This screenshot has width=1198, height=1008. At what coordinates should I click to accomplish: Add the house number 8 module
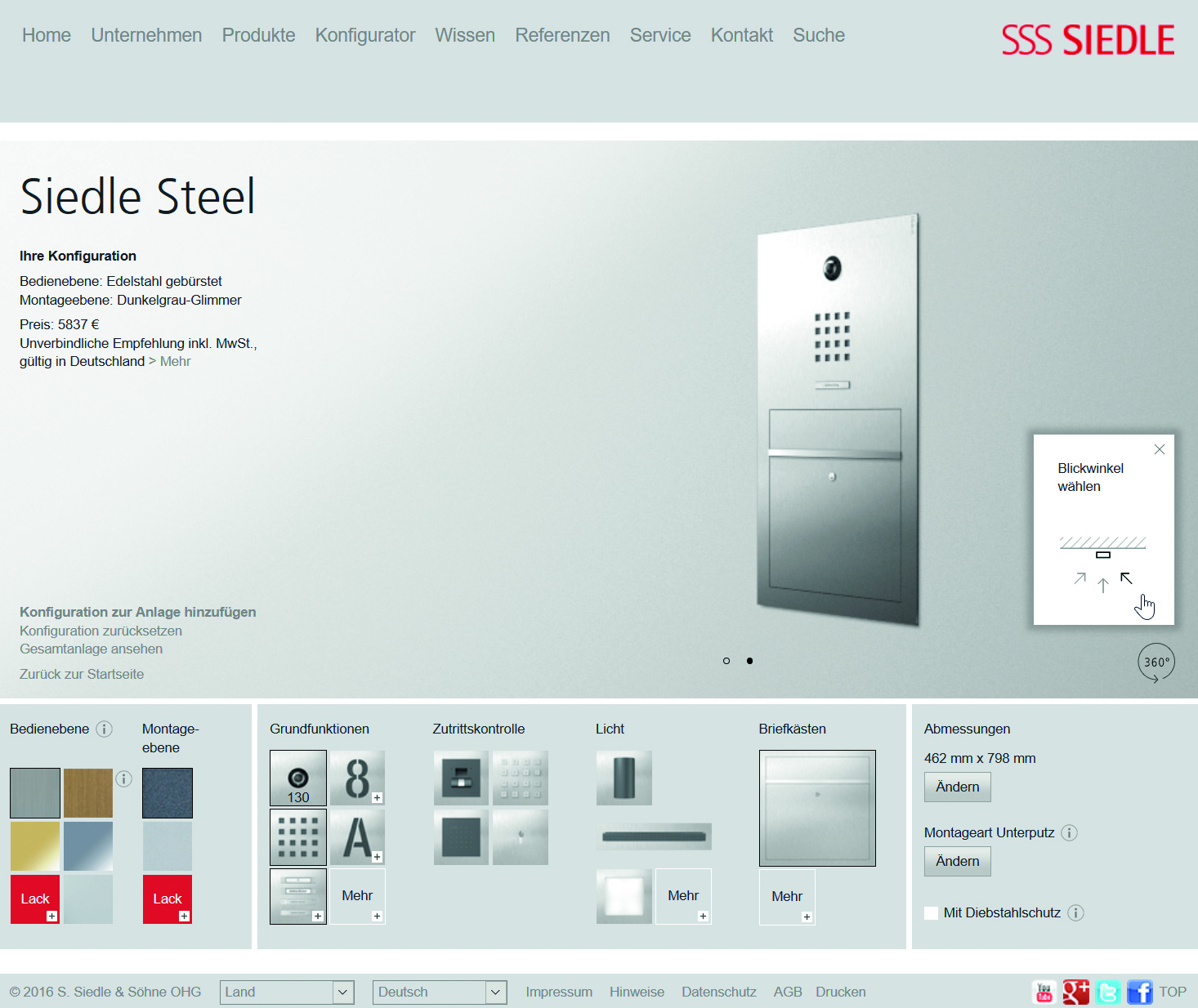[357, 778]
